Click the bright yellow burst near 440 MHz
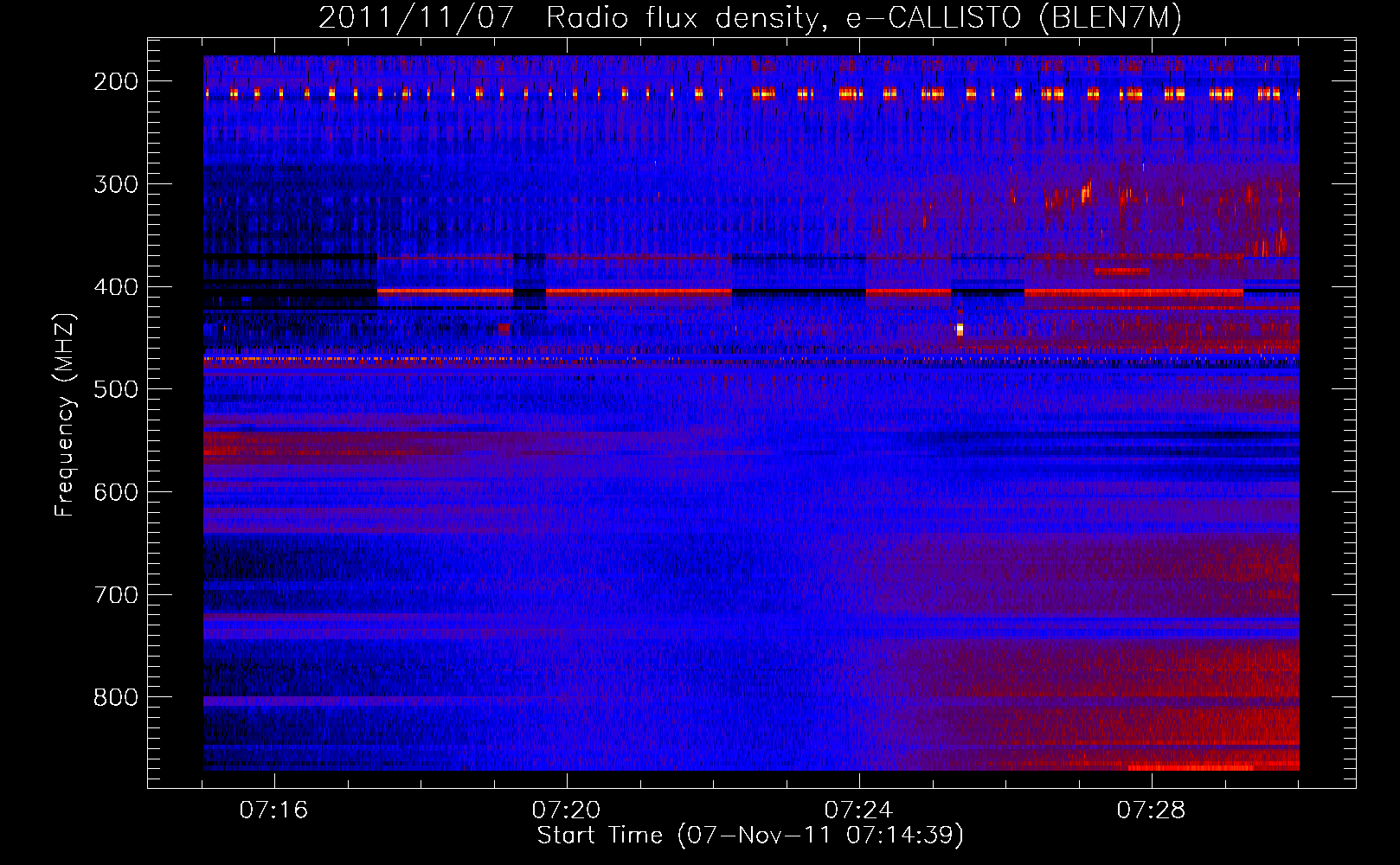 960,329
